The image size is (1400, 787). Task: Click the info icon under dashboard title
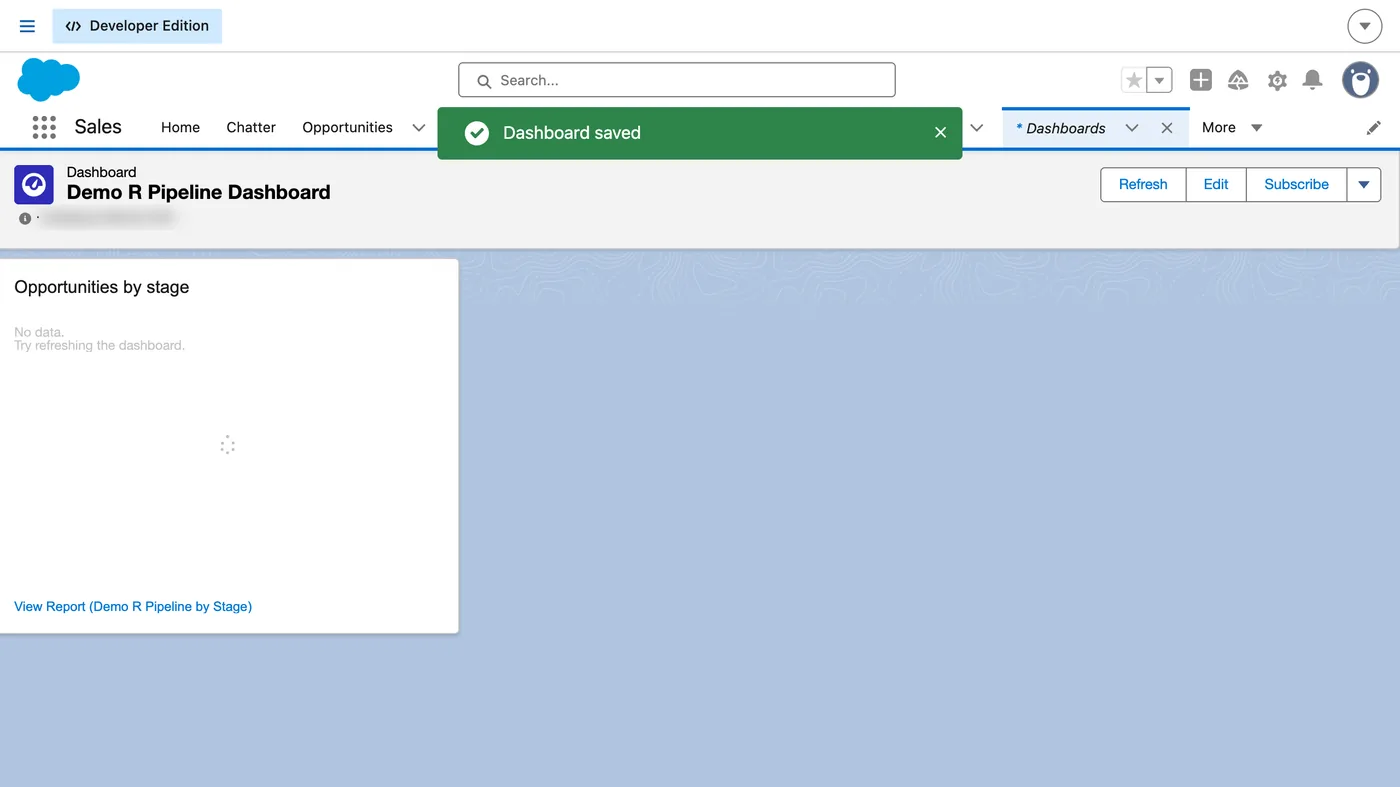pyautogui.click(x=25, y=218)
